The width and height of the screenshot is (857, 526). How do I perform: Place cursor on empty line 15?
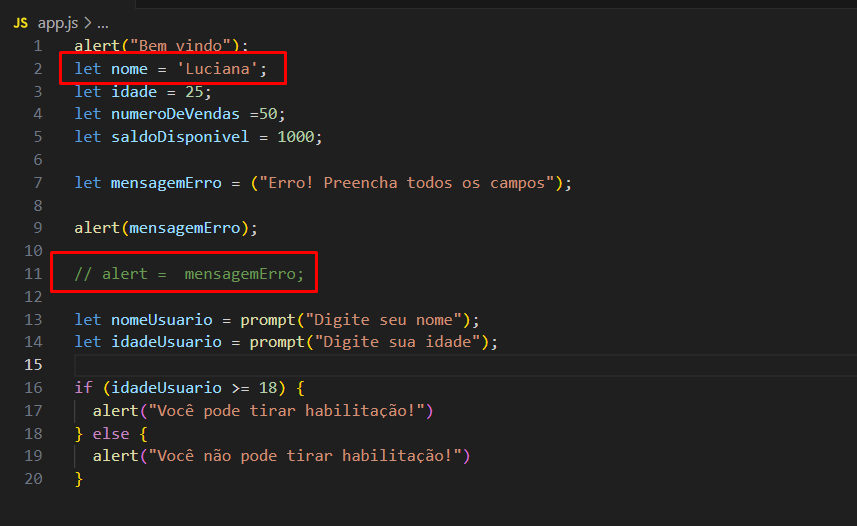(x=465, y=365)
